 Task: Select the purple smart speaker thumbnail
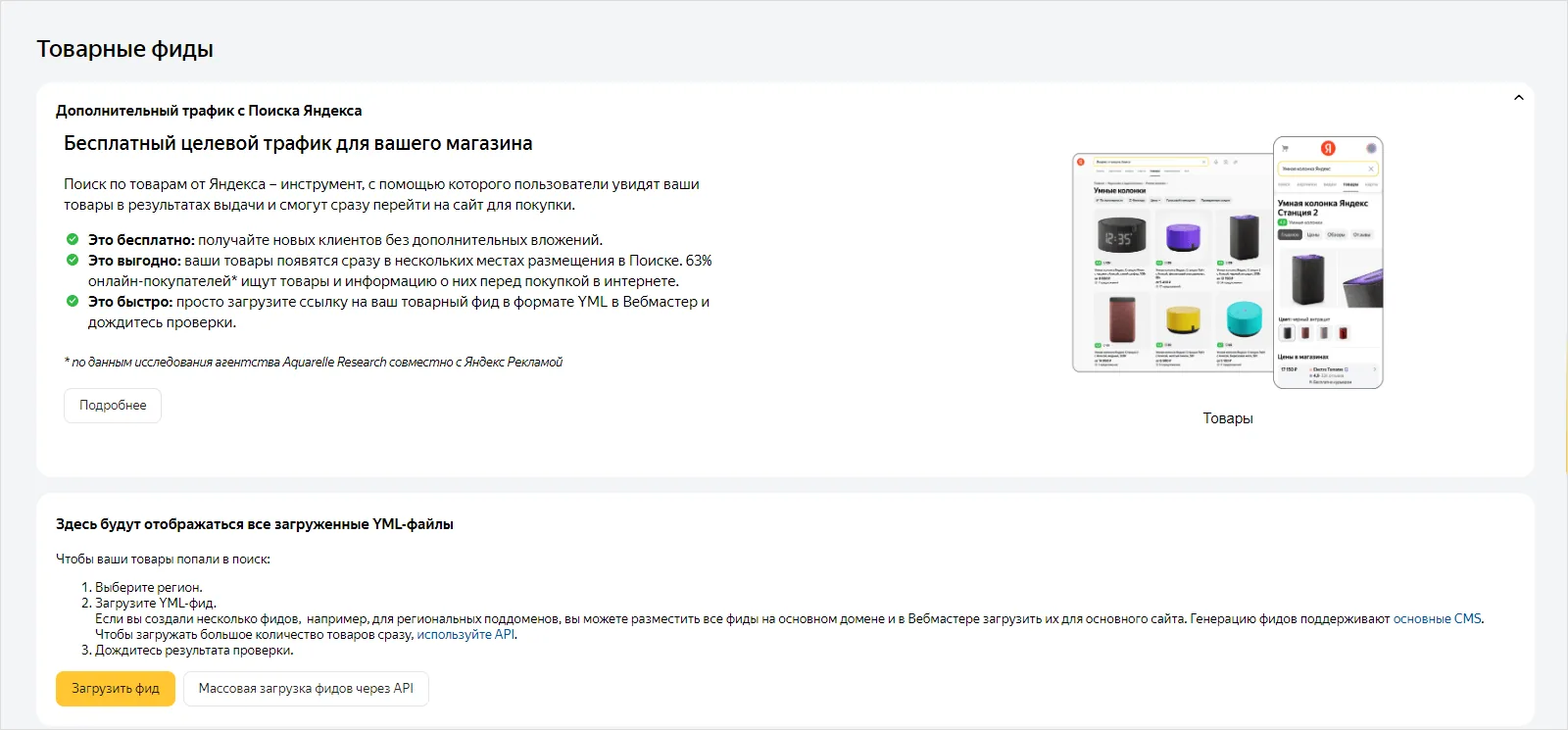(x=1183, y=237)
